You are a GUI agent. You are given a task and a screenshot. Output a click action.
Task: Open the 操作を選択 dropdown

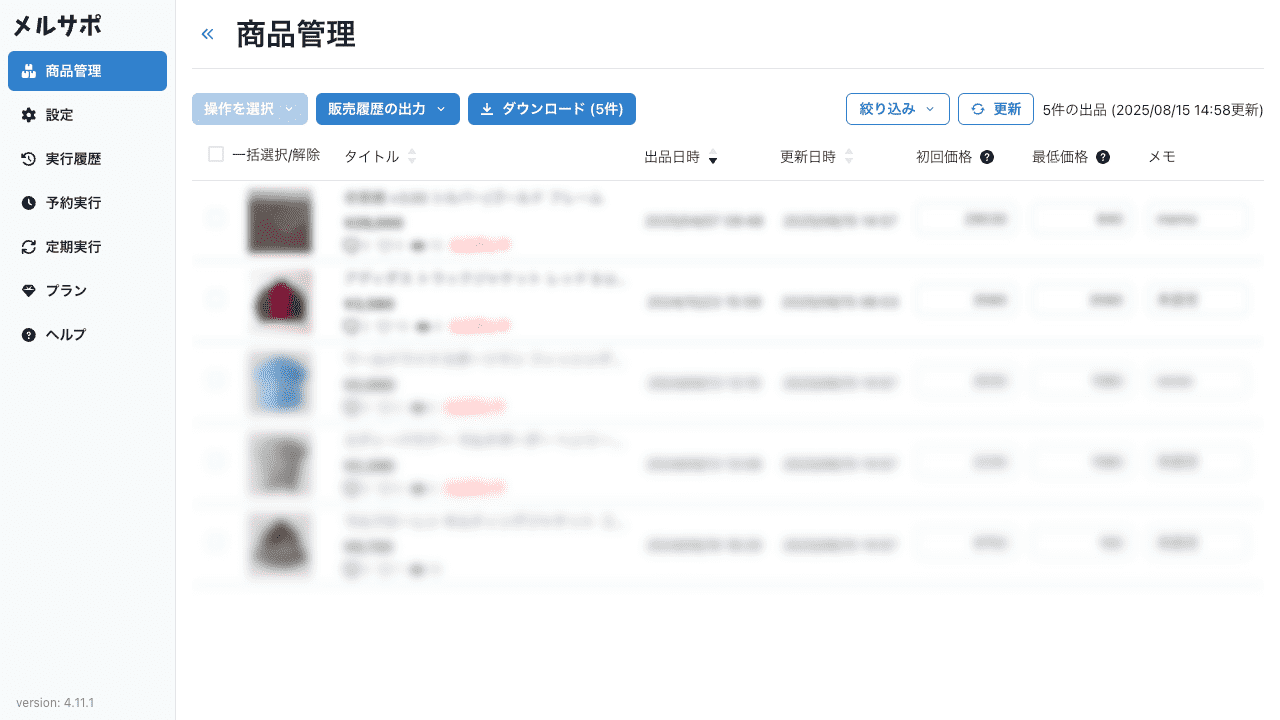(250, 109)
